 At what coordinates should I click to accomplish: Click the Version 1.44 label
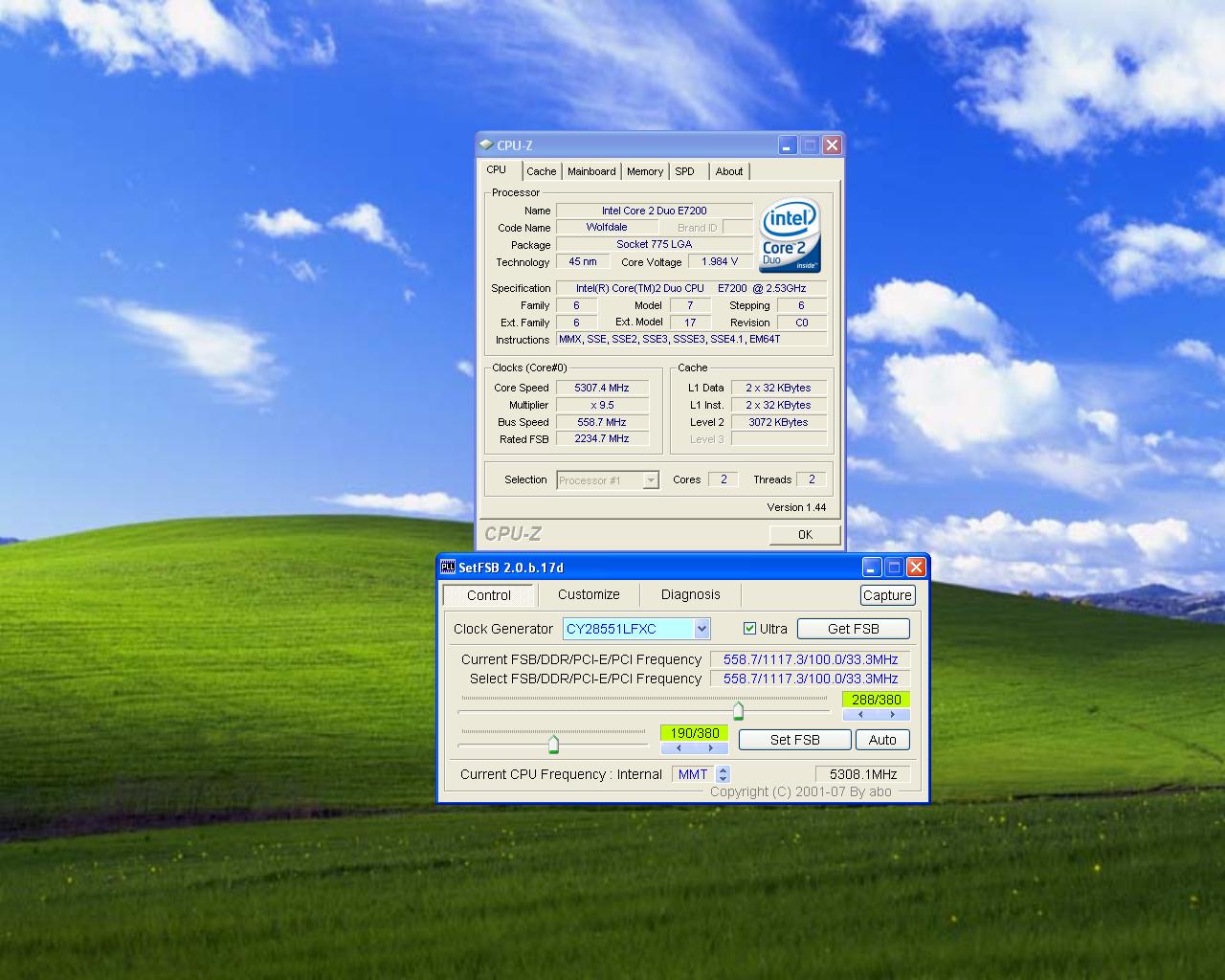[x=796, y=507]
